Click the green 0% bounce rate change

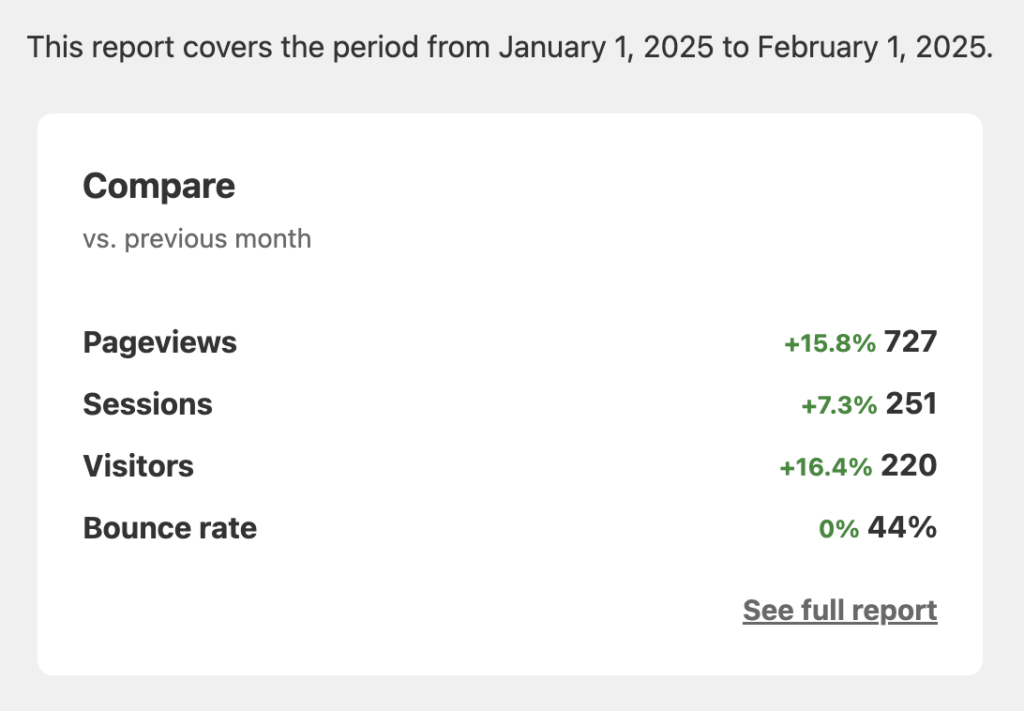(839, 529)
